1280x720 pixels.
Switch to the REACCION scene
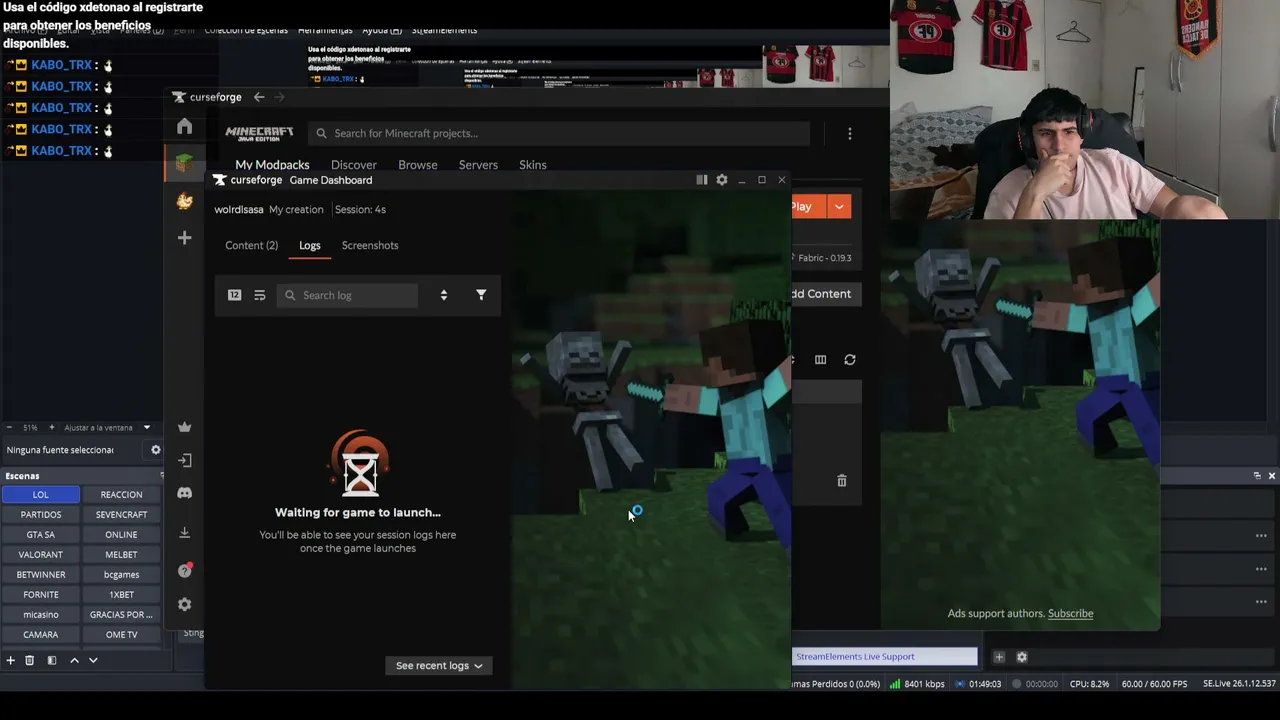[121, 495]
